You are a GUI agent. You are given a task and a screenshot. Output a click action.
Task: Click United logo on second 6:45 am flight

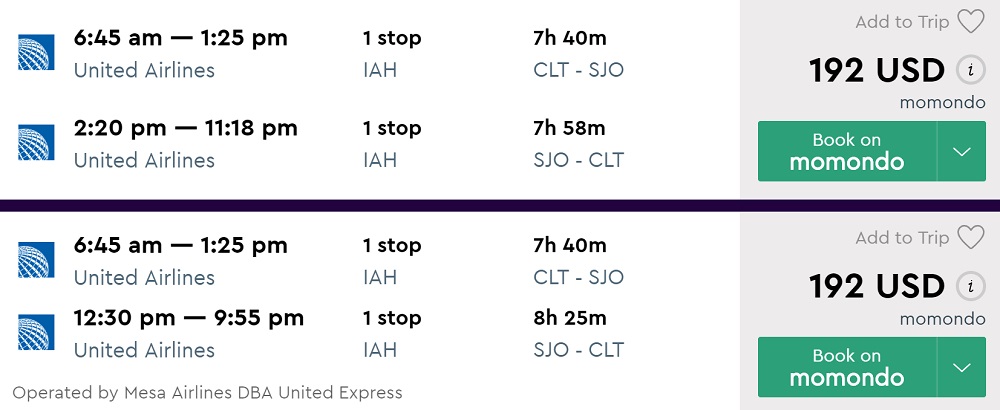tap(36, 259)
